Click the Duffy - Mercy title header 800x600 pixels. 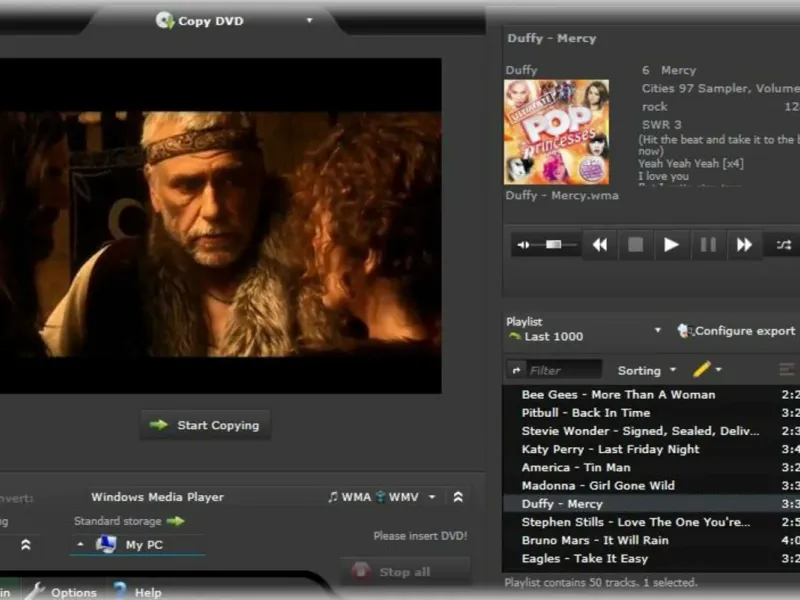[x=552, y=38]
